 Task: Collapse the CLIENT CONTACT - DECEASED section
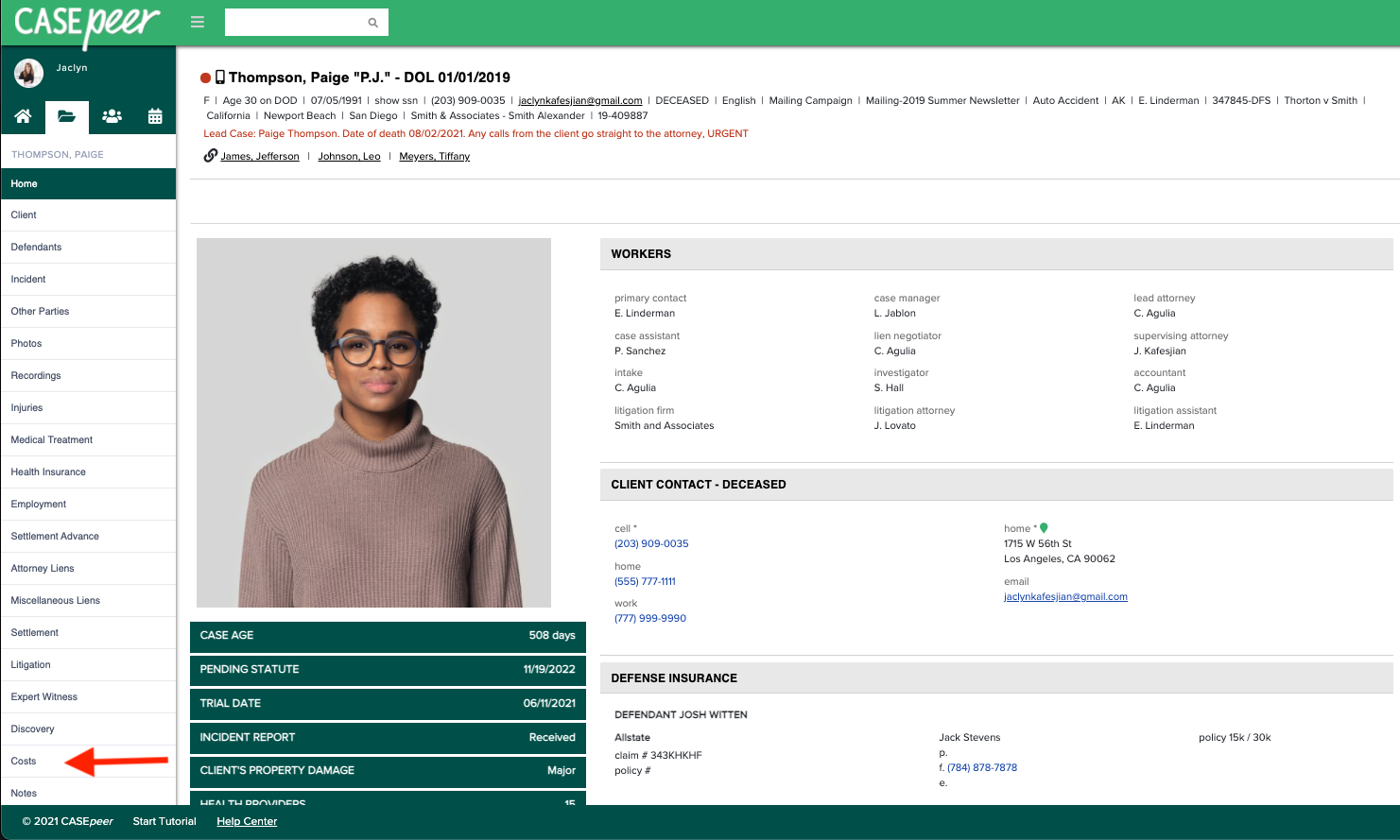pos(996,484)
